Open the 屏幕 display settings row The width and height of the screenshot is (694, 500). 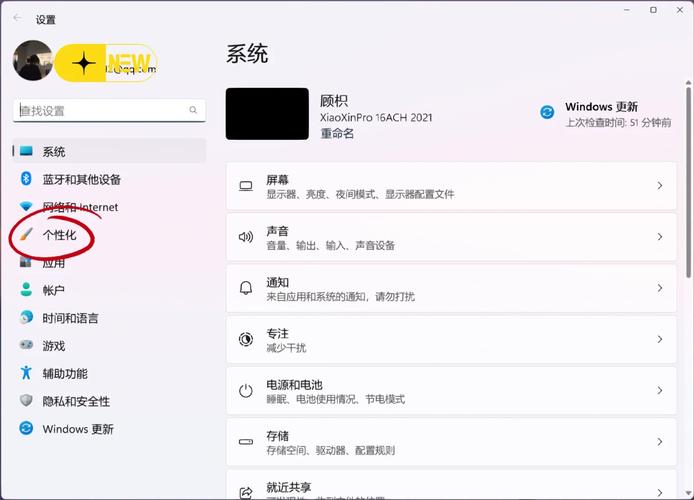(451, 186)
